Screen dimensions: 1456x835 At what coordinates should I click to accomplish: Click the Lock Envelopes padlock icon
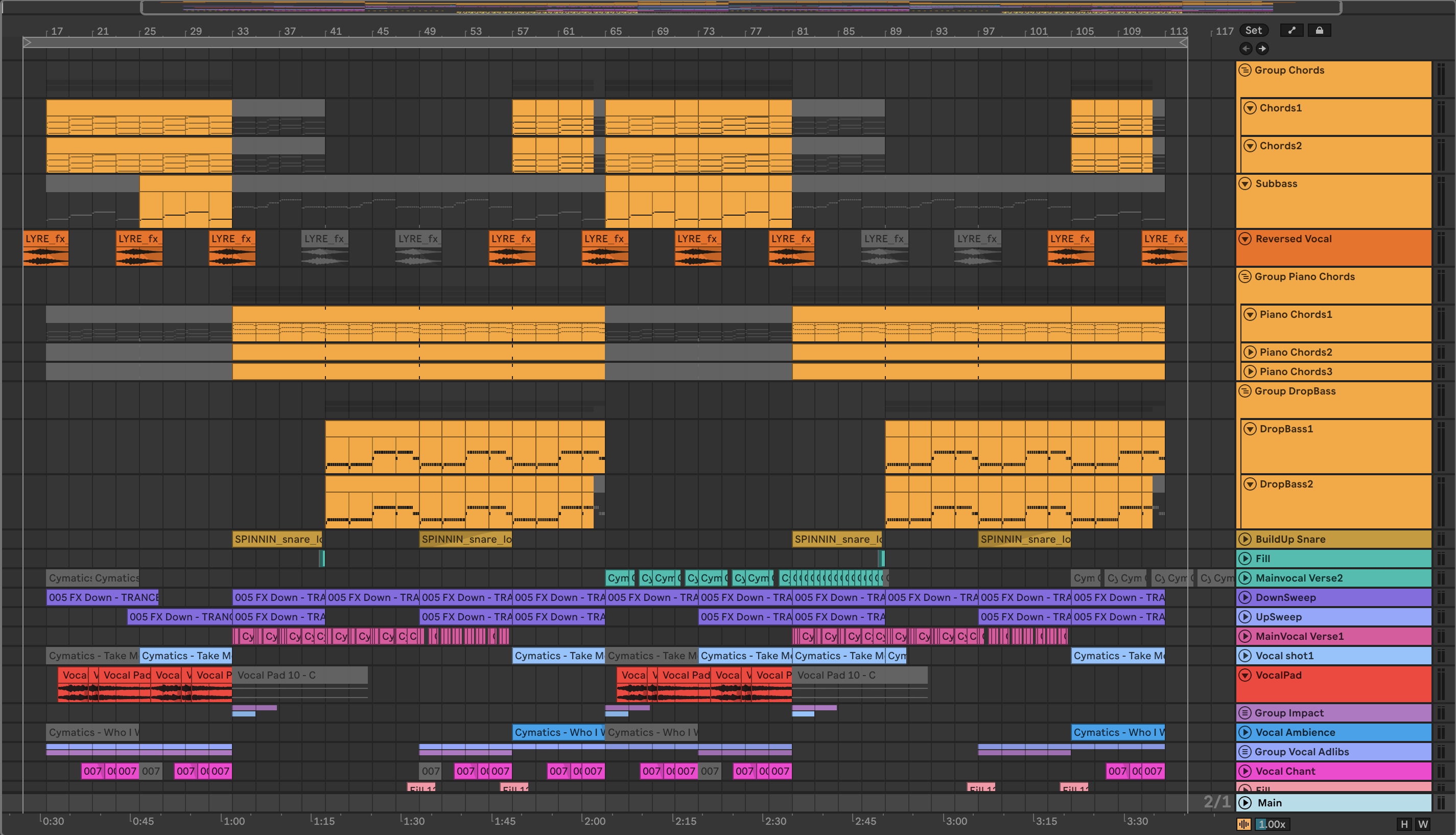[x=1319, y=30]
